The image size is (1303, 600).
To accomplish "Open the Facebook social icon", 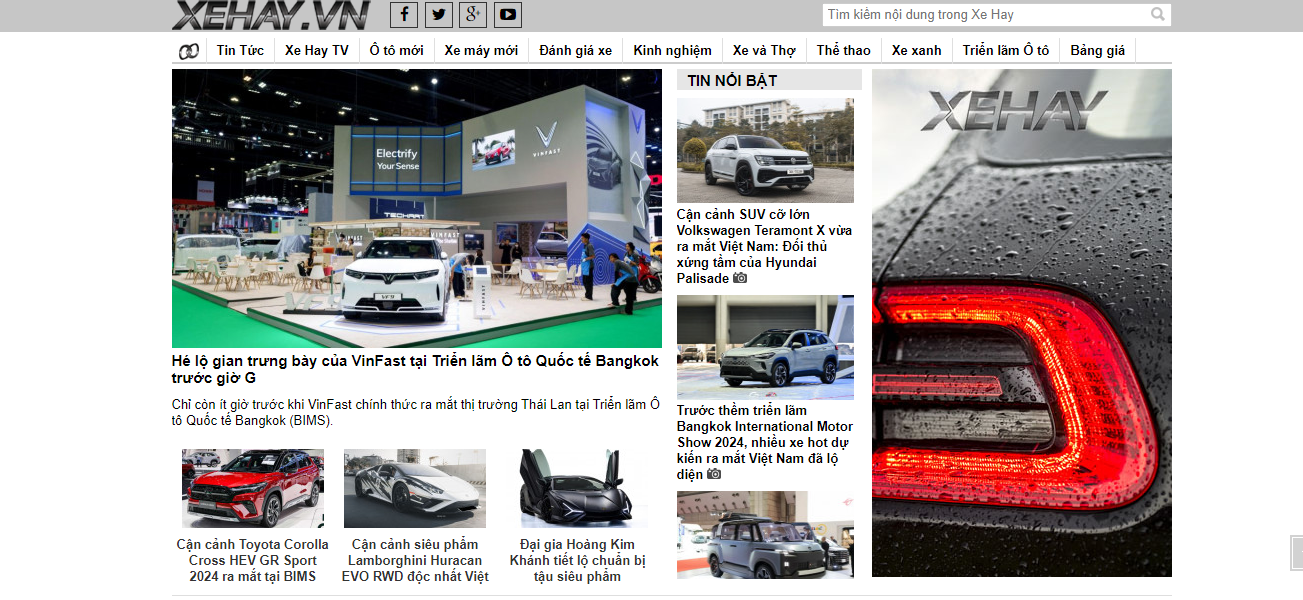I will [x=404, y=14].
